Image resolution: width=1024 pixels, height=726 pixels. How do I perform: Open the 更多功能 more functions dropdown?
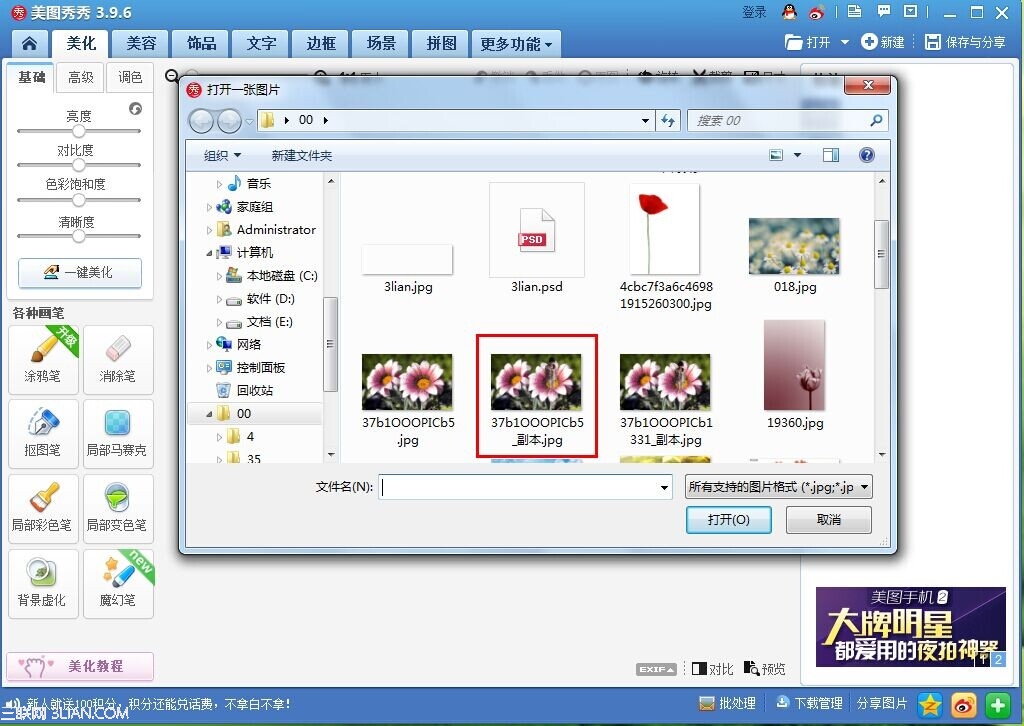[516, 44]
